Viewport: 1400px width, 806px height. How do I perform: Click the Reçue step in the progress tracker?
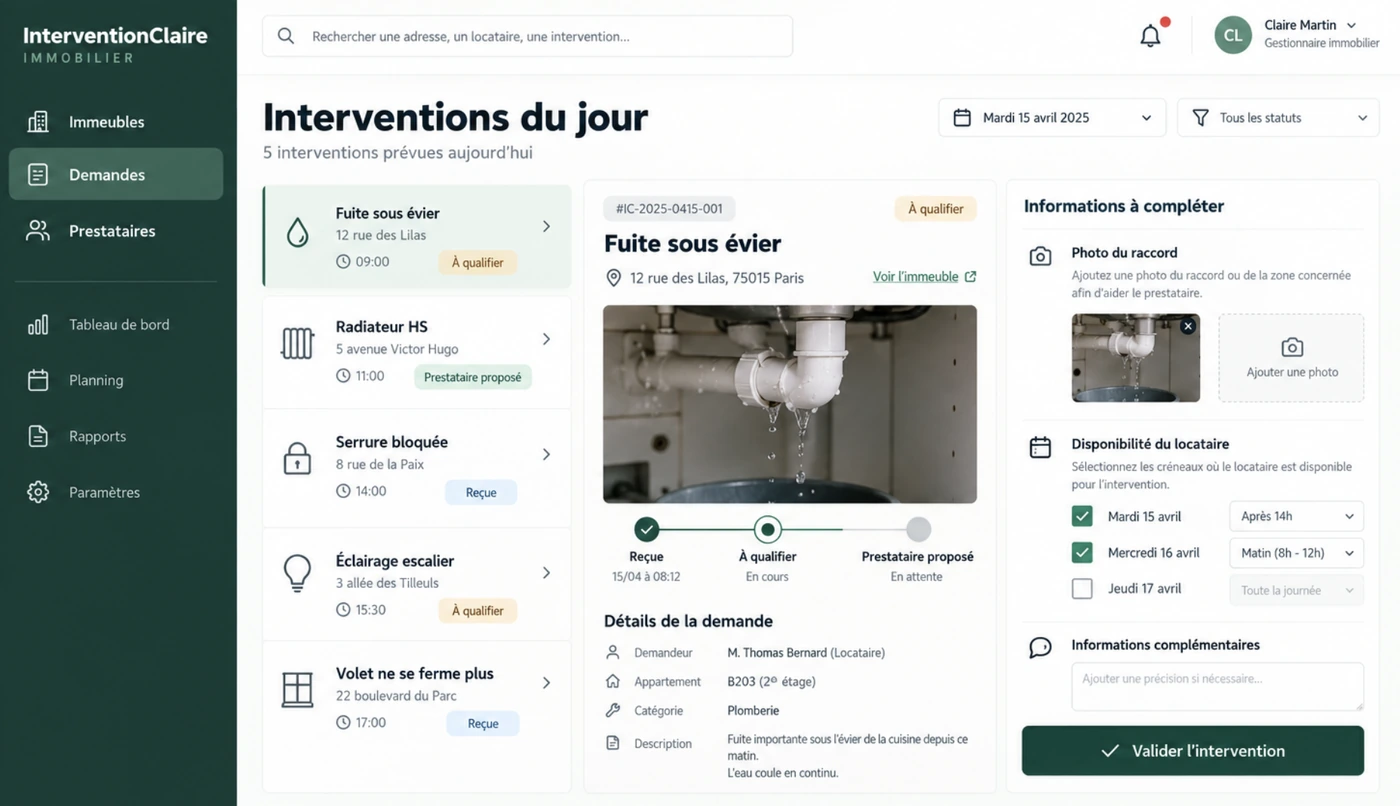[647, 529]
